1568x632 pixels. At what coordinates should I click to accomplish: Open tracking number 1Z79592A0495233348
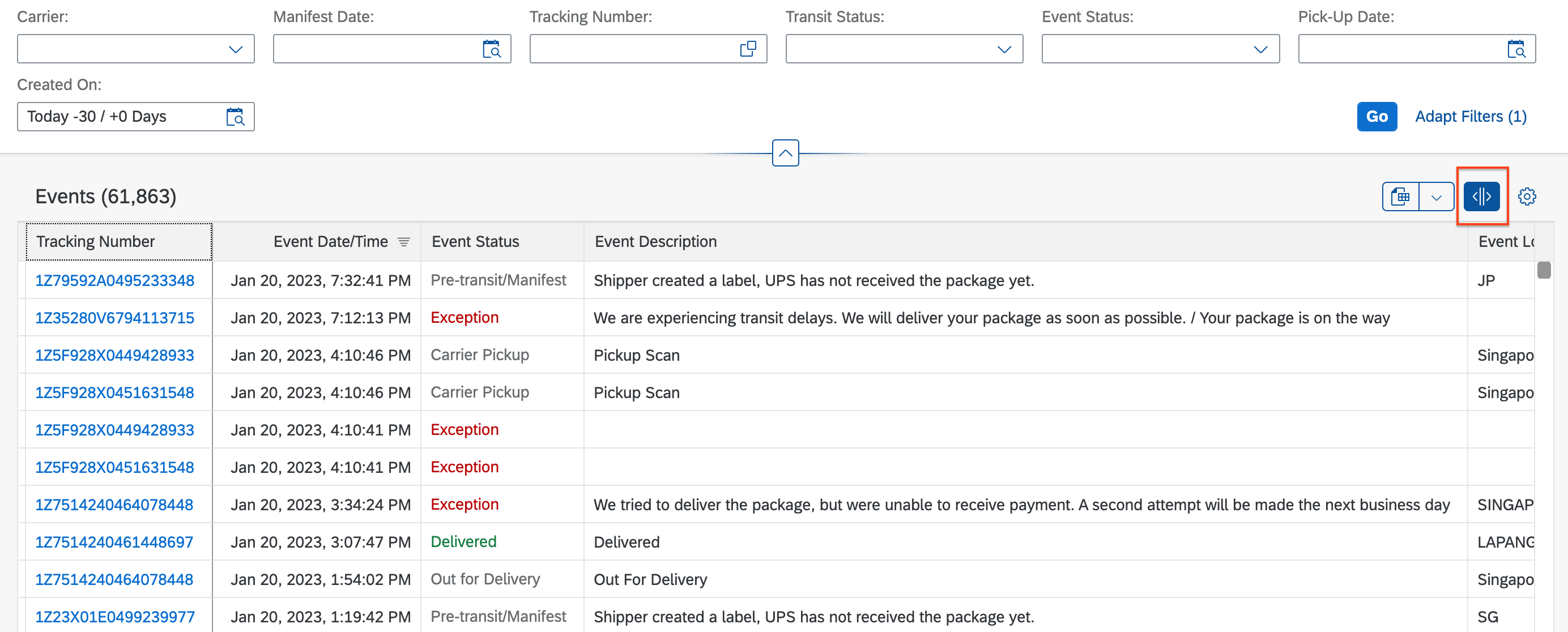coord(114,280)
